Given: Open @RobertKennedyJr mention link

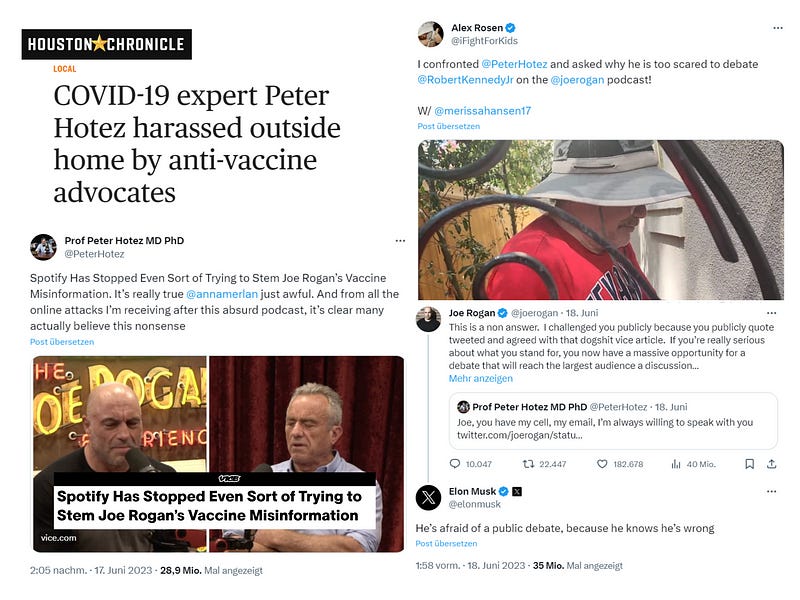Looking at the screenshot, I should 465,80.
